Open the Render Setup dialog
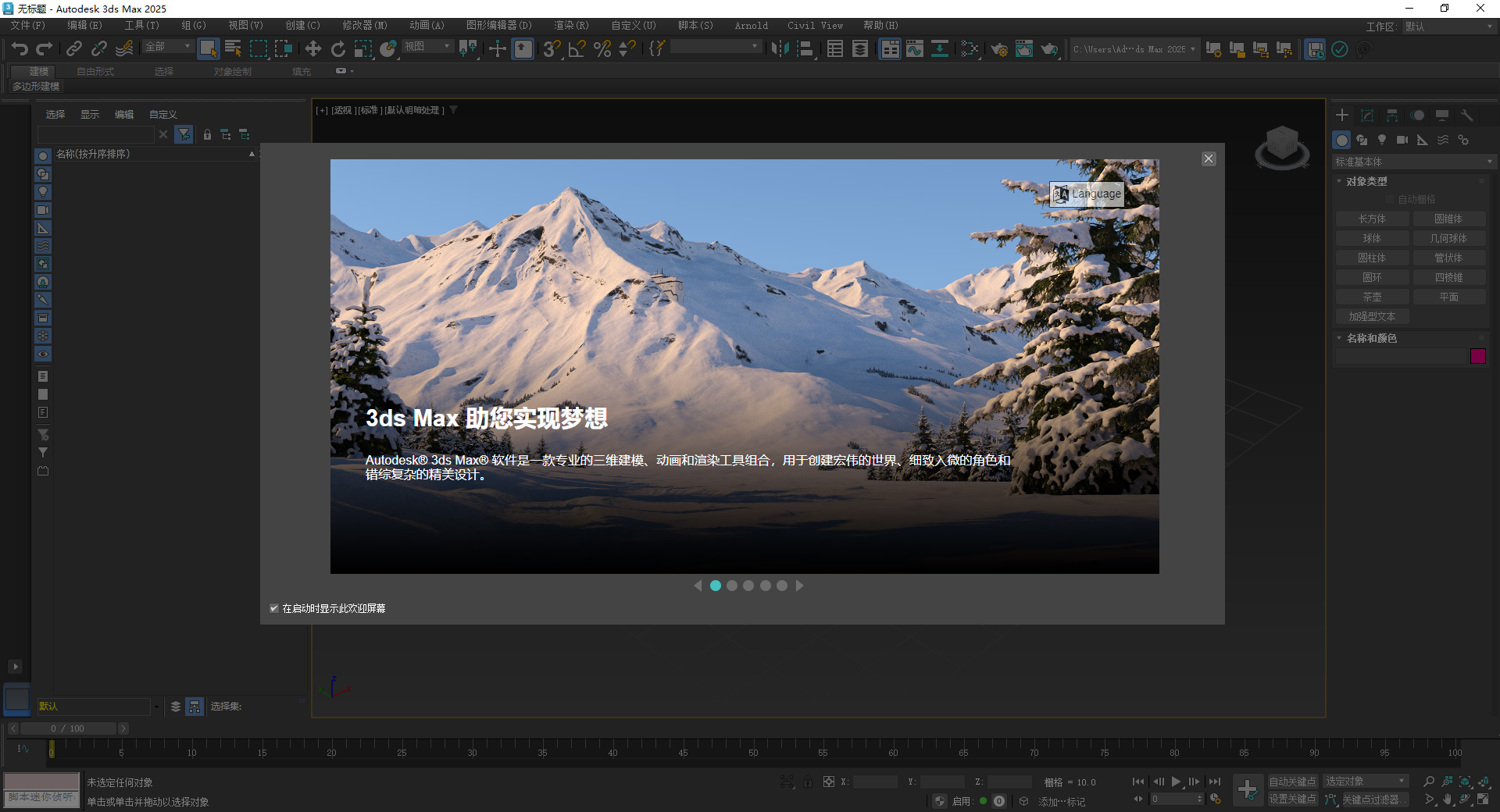The width and height of the screenshot is (1500, 812). point(999,48)
